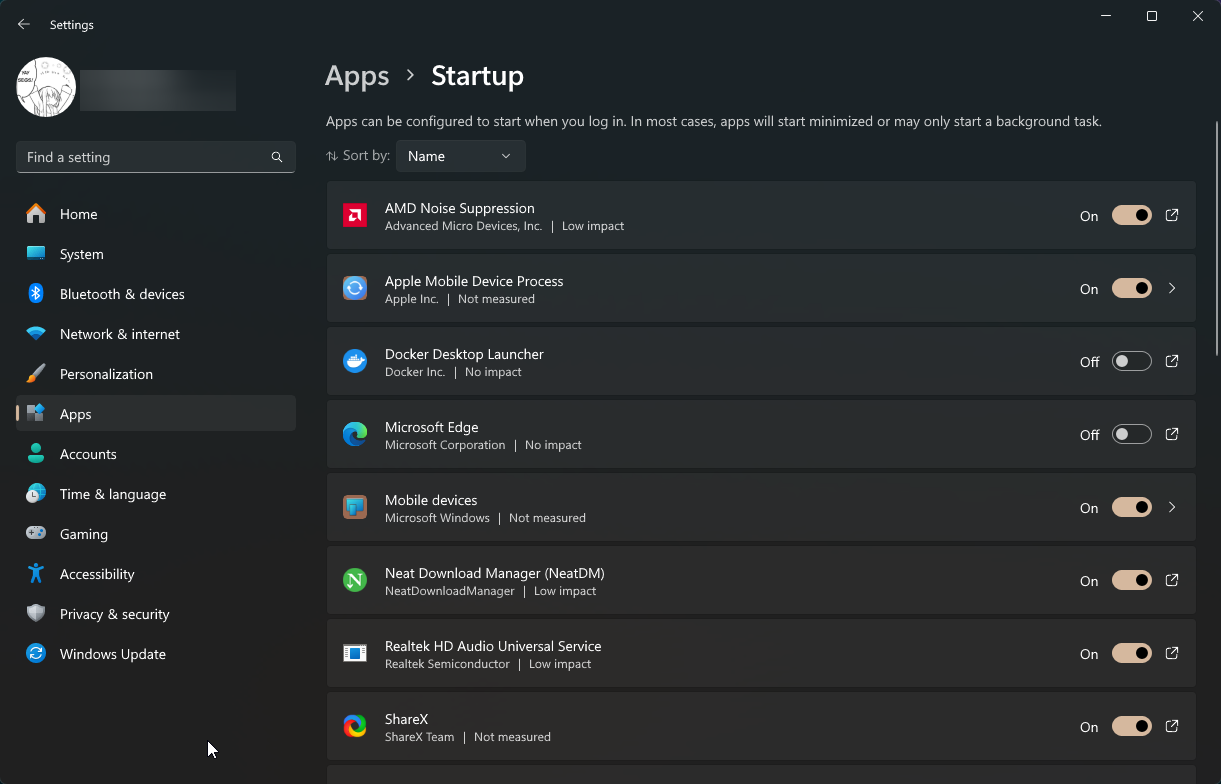This screenshot has height=784, width=1221.
Task: Open Neat Download Manager external link icon
Action: click(1172, 580)
